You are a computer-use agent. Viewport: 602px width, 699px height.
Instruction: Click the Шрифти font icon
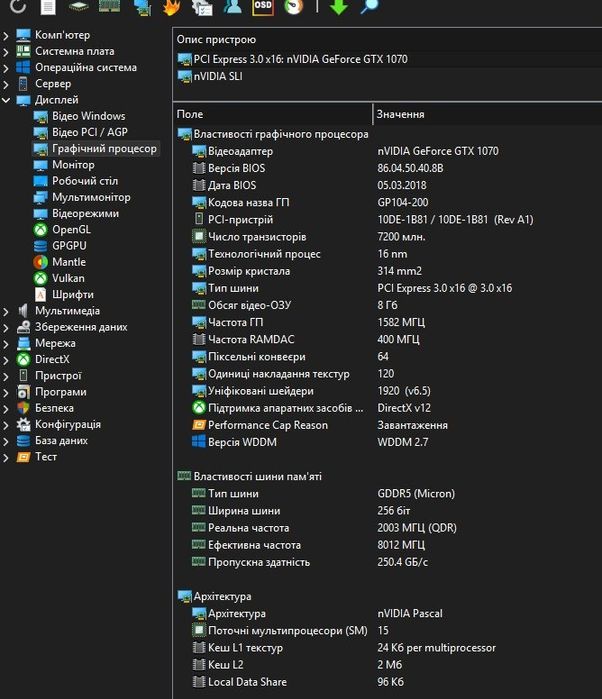pyautogui.click(x=41, y=295)
